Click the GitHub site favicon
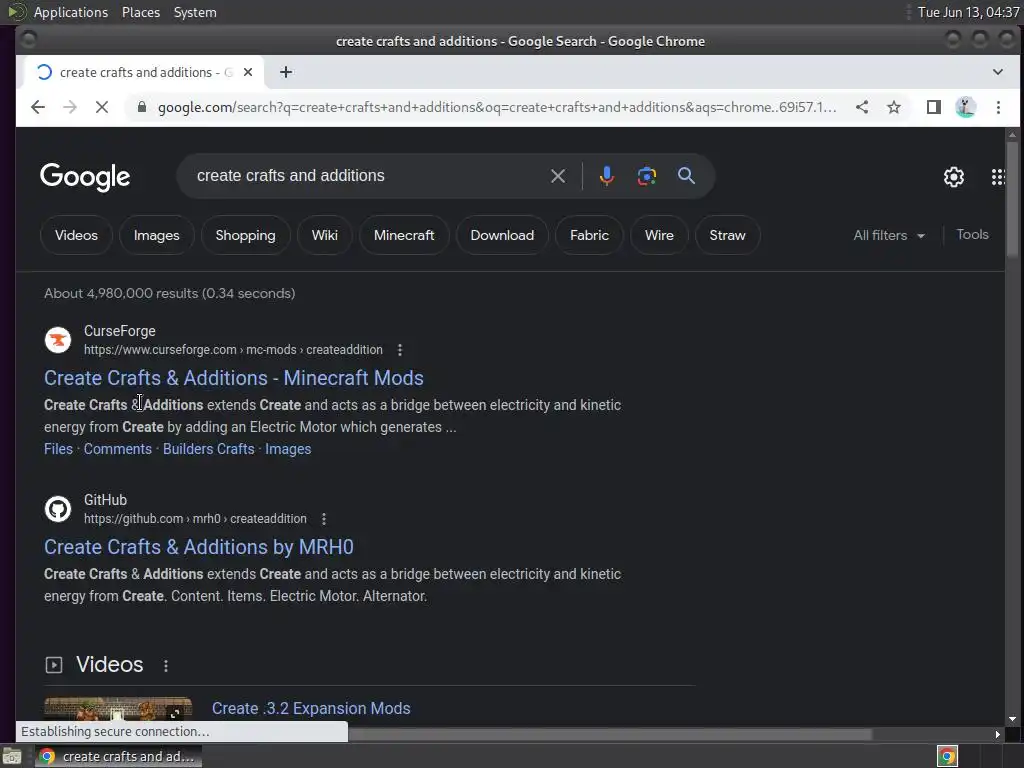This screenshot has width=1024, height=768. (57, 509)
